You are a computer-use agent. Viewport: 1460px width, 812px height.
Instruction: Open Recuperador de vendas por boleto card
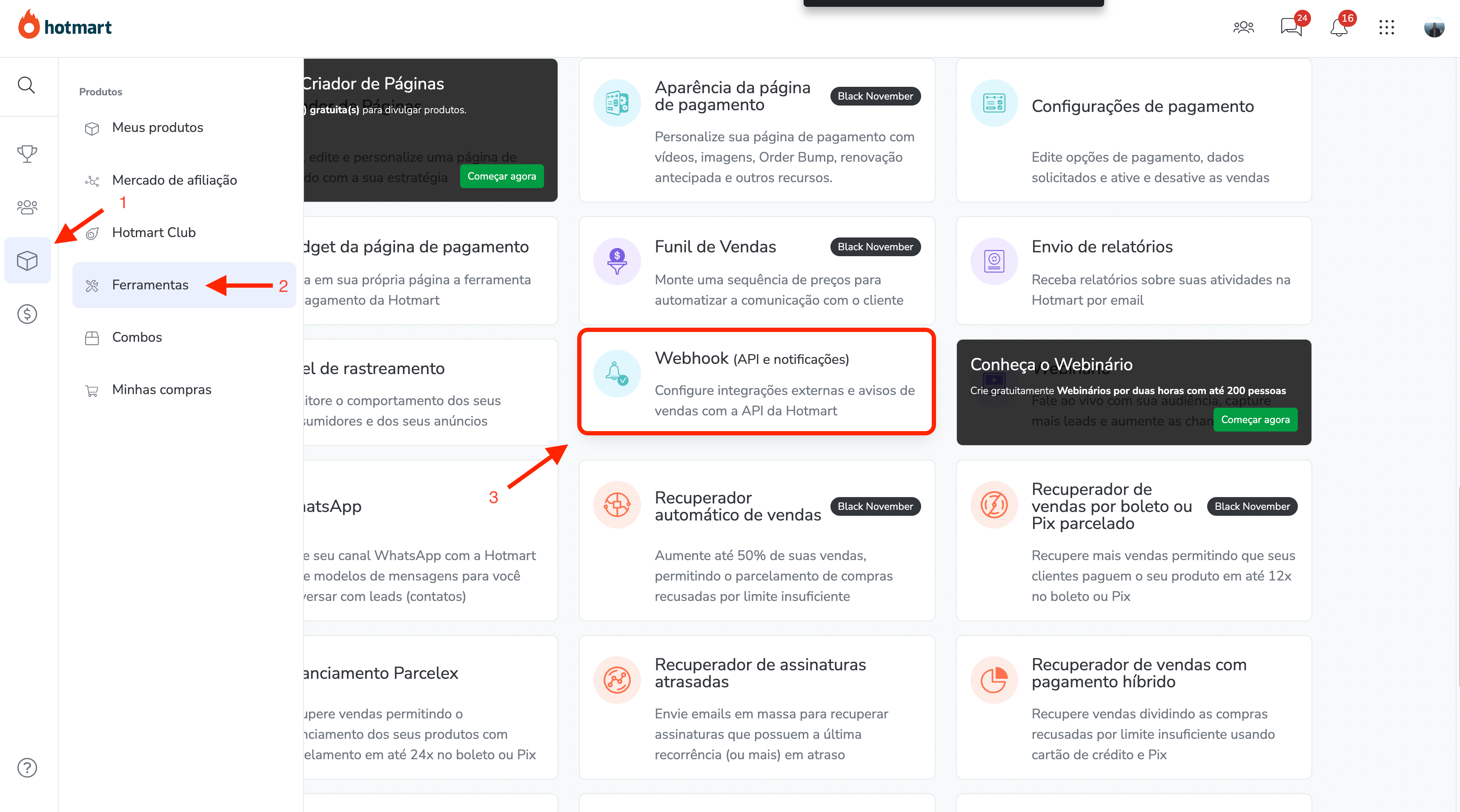(1134, 540)
